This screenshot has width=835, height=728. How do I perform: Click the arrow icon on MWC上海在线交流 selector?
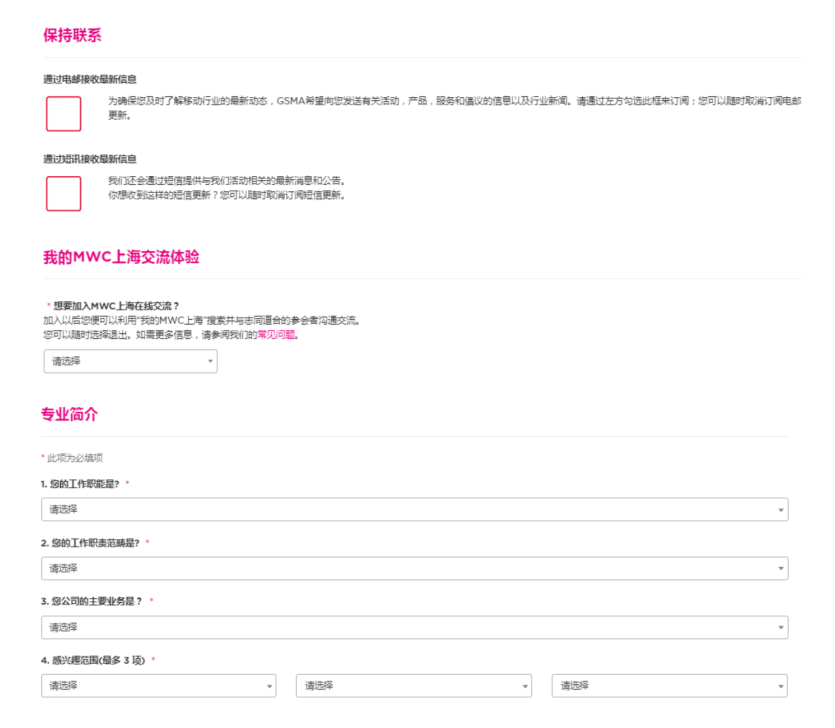210,362
